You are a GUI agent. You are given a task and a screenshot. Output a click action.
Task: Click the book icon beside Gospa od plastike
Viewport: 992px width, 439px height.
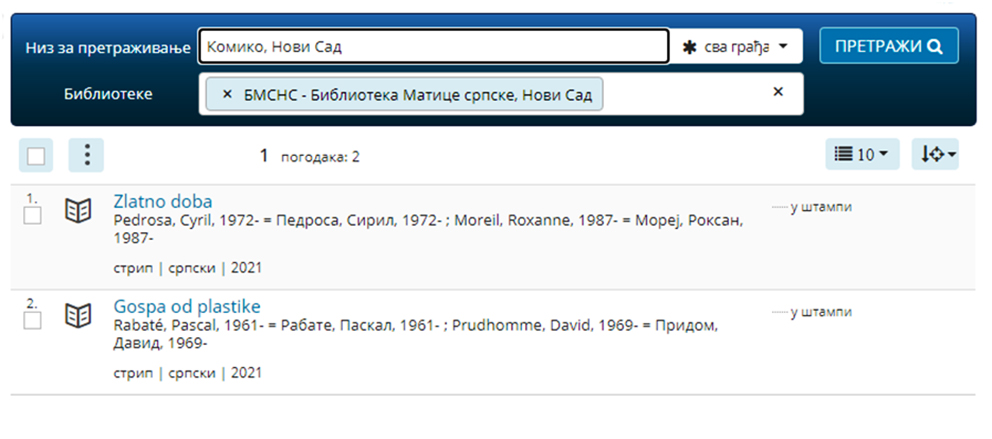(78, 316)
